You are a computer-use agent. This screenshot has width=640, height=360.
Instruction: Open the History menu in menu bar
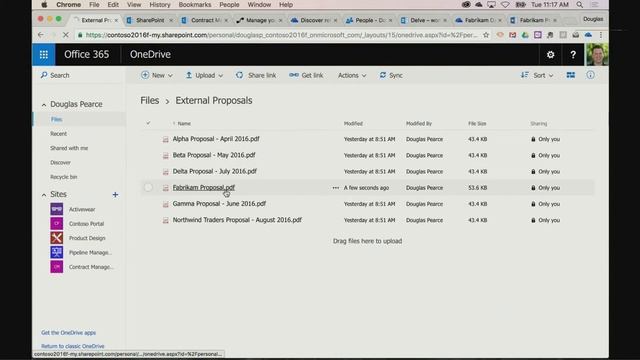tap(160, 4)
